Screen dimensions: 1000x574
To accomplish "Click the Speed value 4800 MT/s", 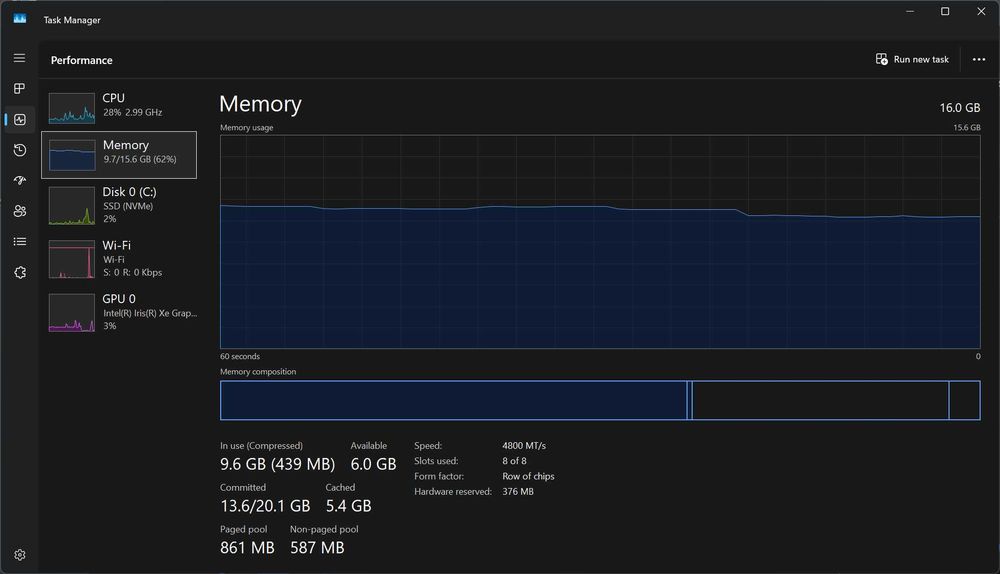I will (x=524, y=446).
